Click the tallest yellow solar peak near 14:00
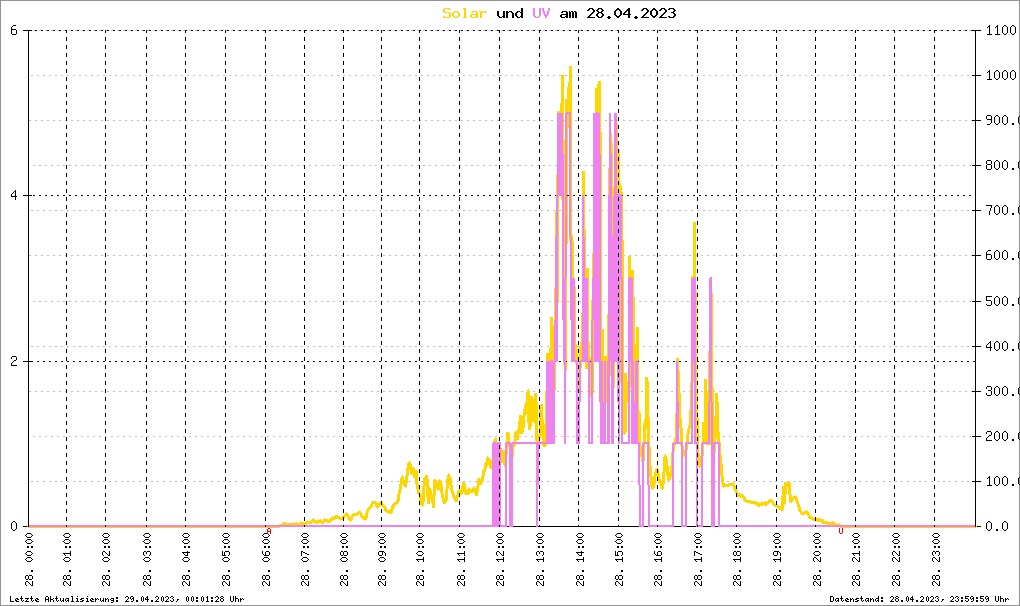This screenshot has height=606, width=1020. click(x=570, y=68)
